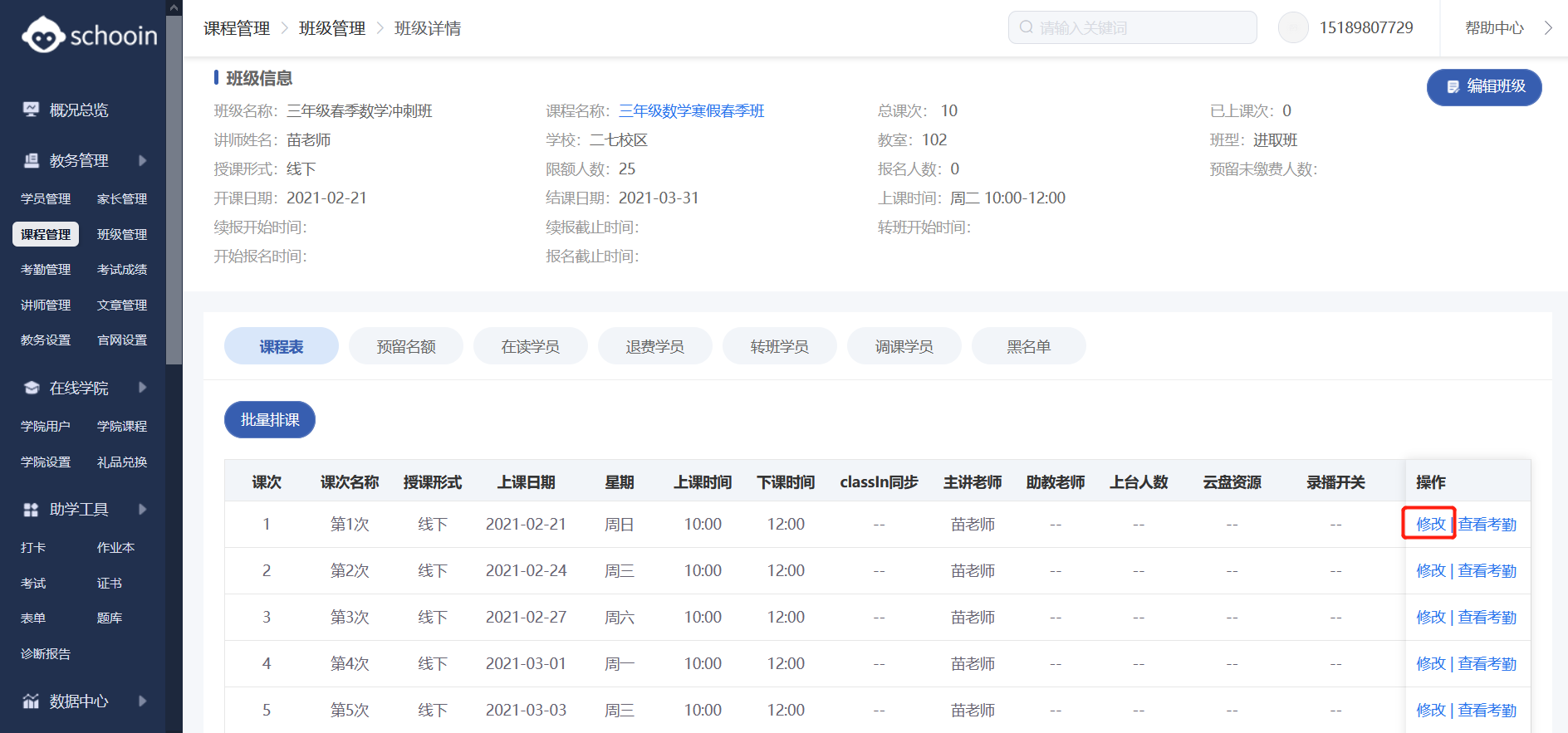
Task: Switch to the 课程表 tab
Action: [x=282, y=346]
